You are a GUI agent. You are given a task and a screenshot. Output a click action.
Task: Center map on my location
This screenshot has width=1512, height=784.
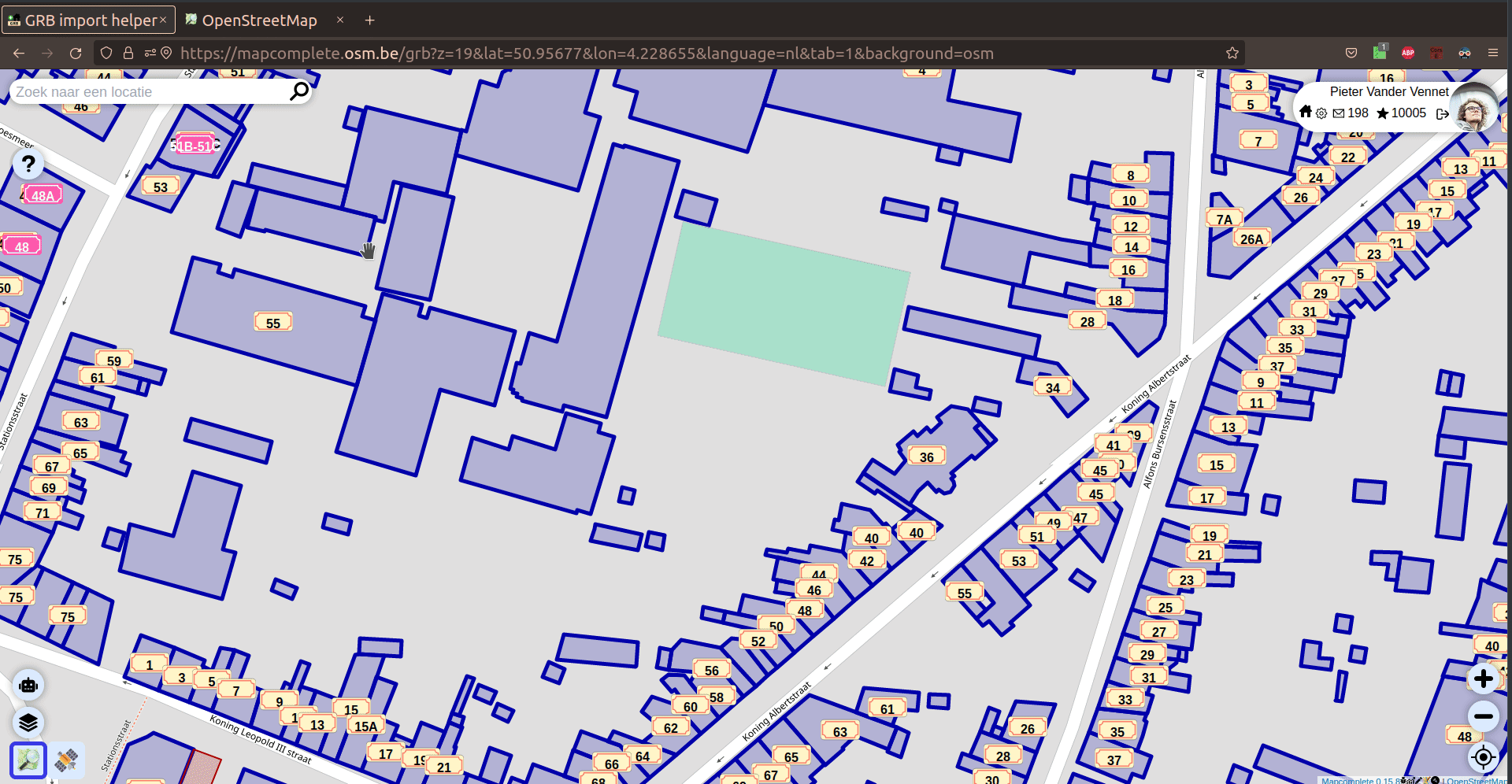click(1483, 757)
